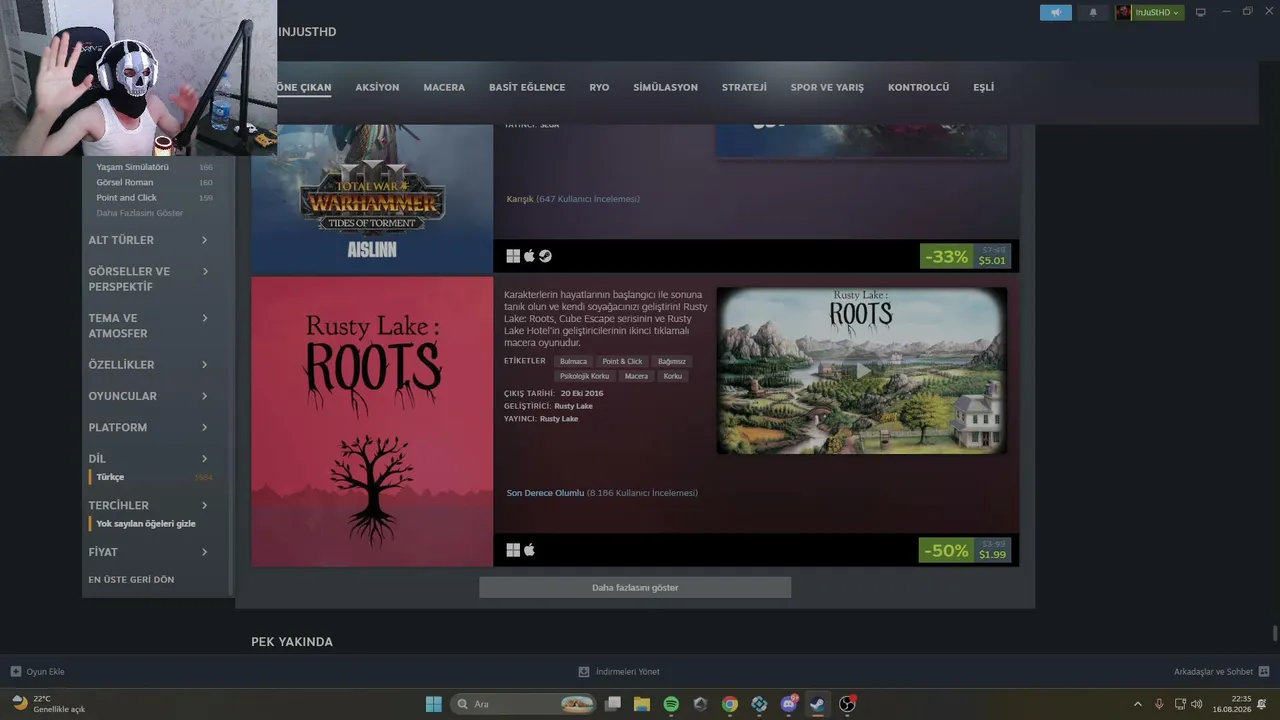Click Daha Fazlasını Göster in sidebar
Image resolution: width=1280 pixels, height=720 pixels.
click(140, 213)
